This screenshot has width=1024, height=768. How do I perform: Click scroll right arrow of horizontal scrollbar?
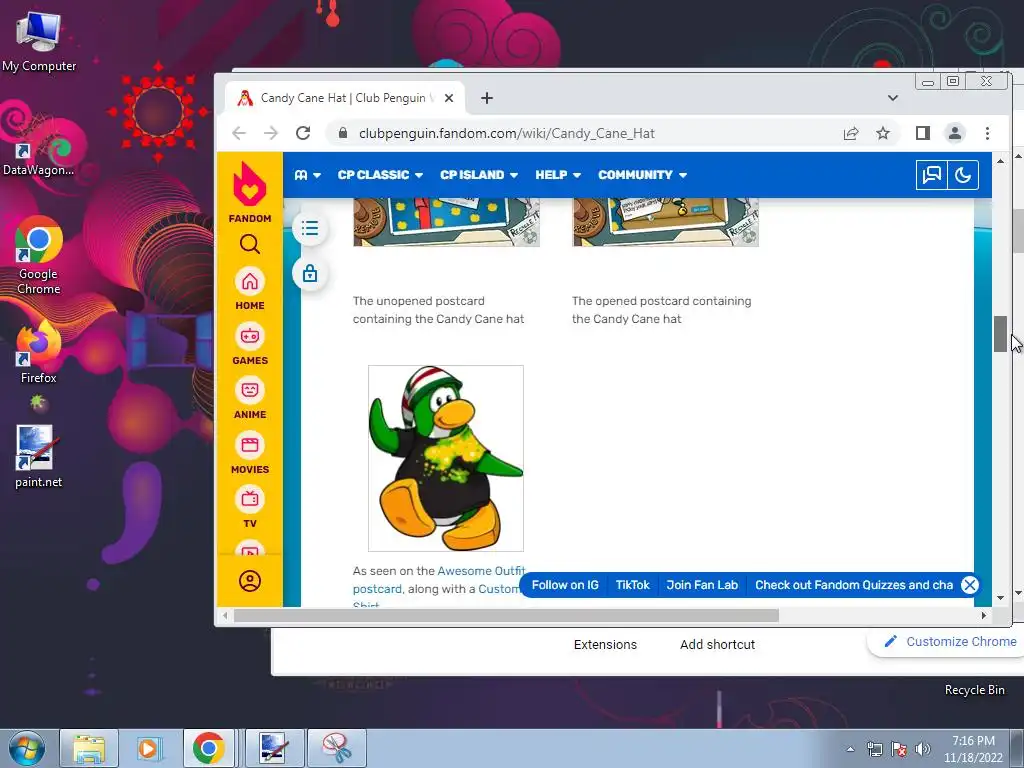click(984, 616)
